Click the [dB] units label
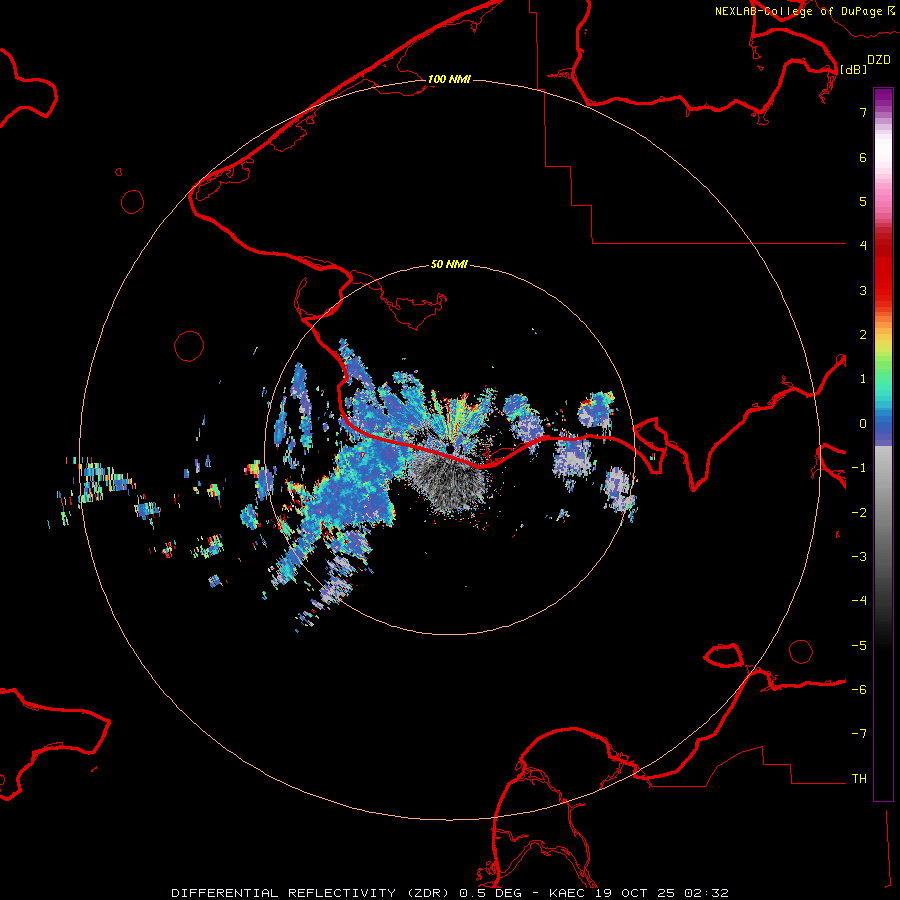The image size is (900, 900). click(x=853, y=69)
